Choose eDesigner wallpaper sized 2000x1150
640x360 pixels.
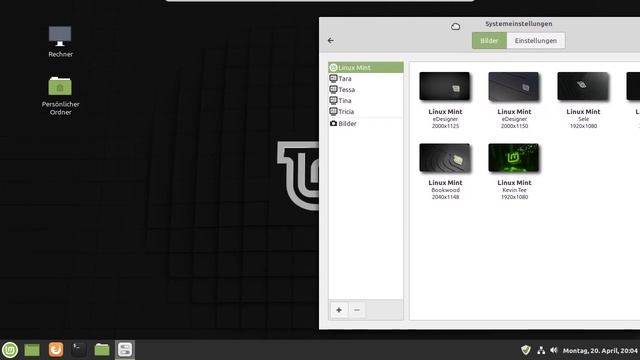[x=514, y=100]
